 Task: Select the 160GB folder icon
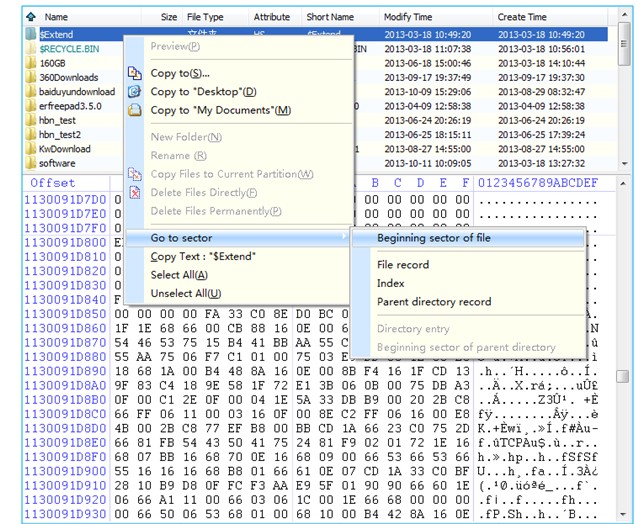(x=31, y=63)
